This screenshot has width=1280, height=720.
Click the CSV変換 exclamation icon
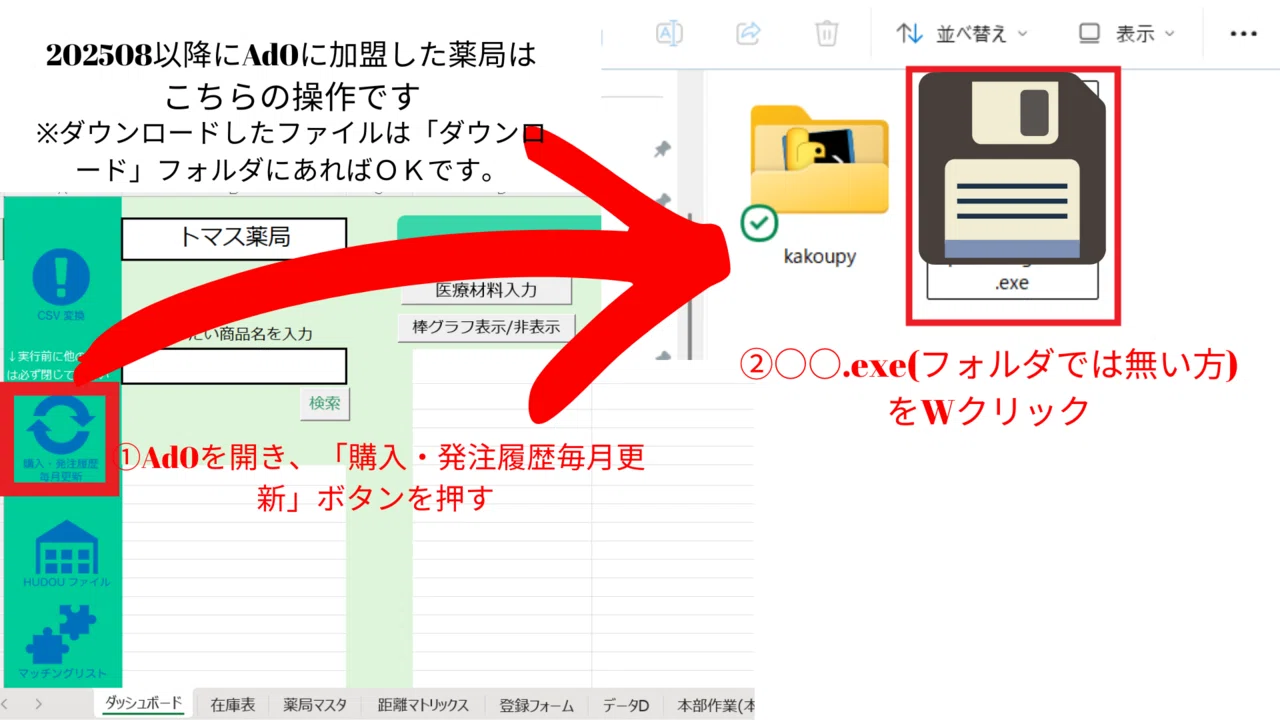click(x=61, y=277)
